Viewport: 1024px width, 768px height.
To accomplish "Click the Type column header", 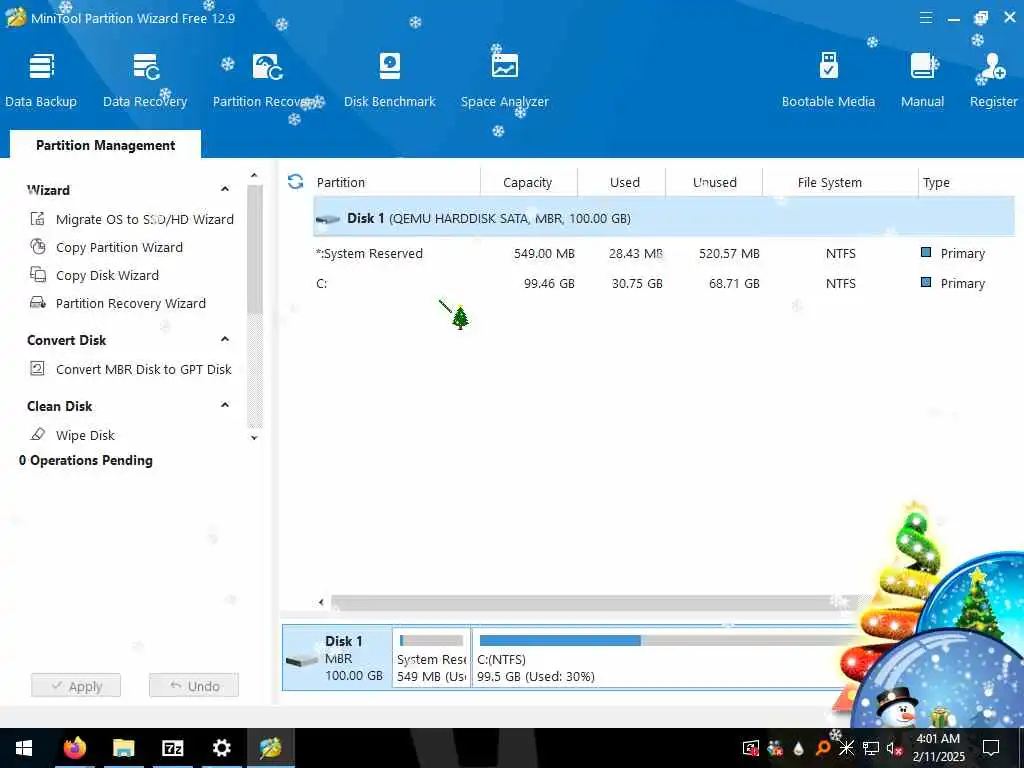I will [x=936, y=182].
